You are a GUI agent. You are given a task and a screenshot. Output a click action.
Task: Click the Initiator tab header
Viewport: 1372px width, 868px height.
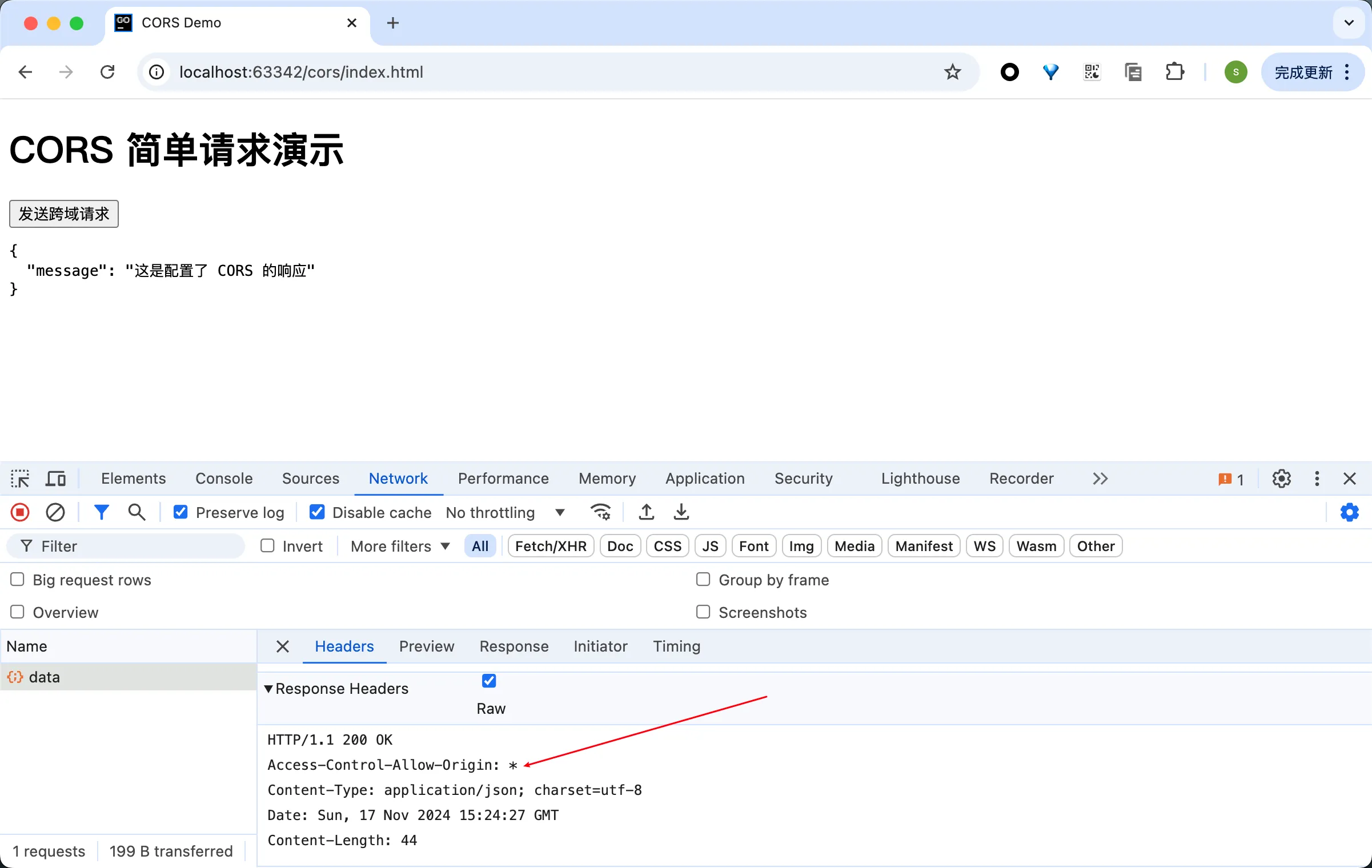[x=600, y=646]
